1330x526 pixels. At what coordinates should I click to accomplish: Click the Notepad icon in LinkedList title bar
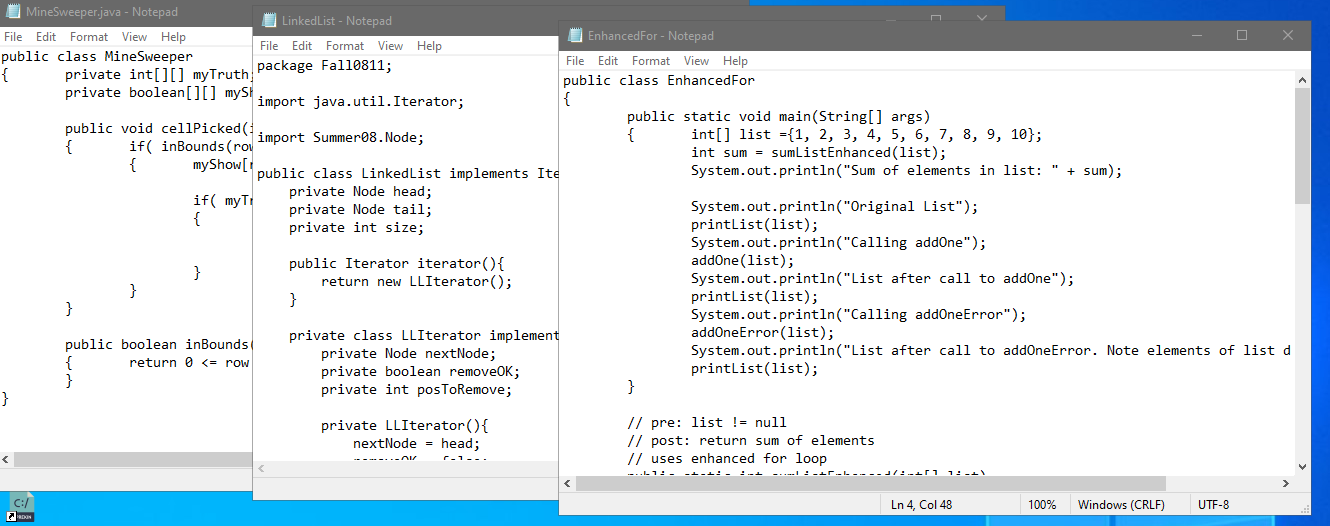[267, 21]
